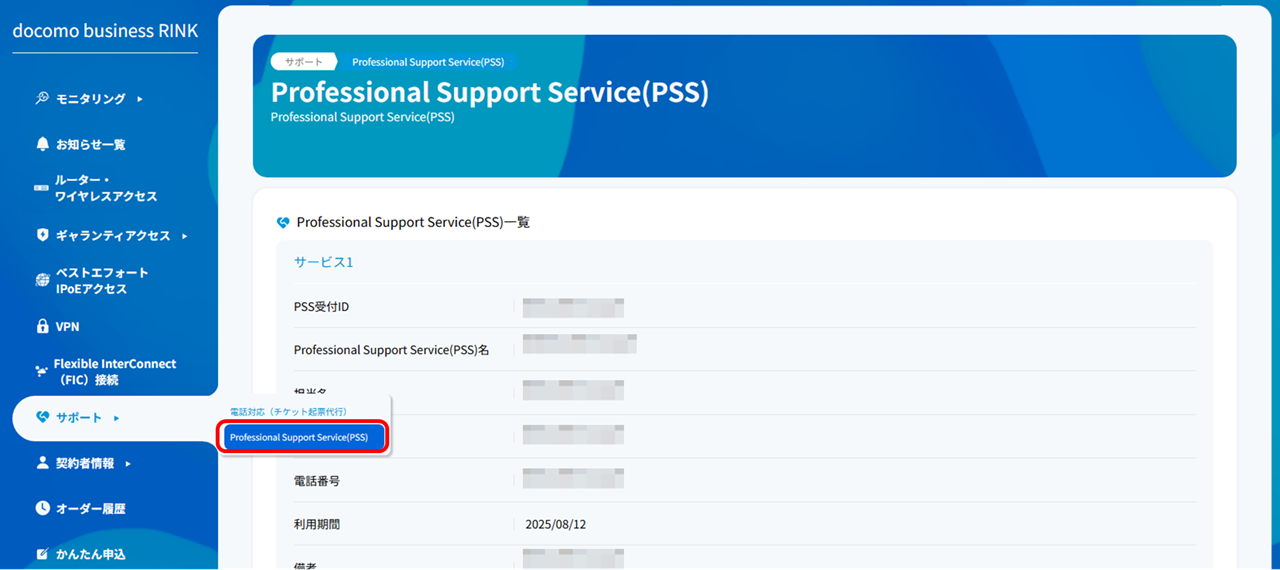The height and width of the screenshot is (570, 1280).
Task: Click the router icon beside ルーター・ワイヤレスアクセス
Action: tap(41, 188)
